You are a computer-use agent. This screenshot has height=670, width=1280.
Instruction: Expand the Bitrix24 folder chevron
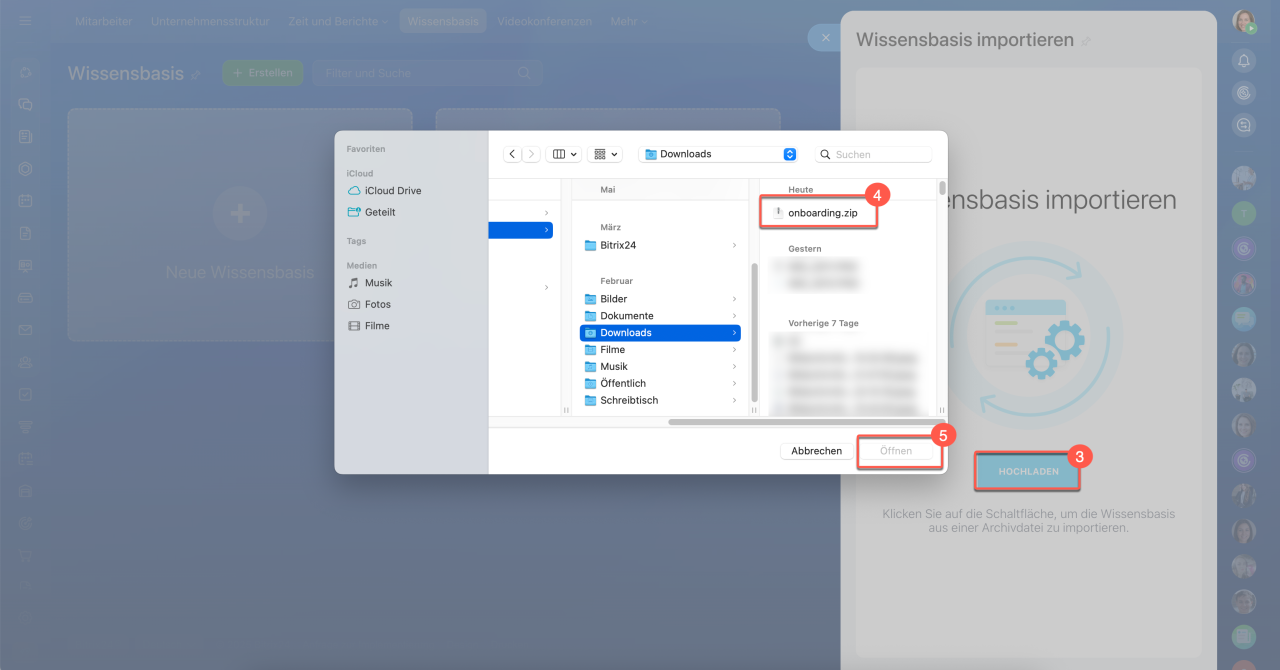click(734, 245)
